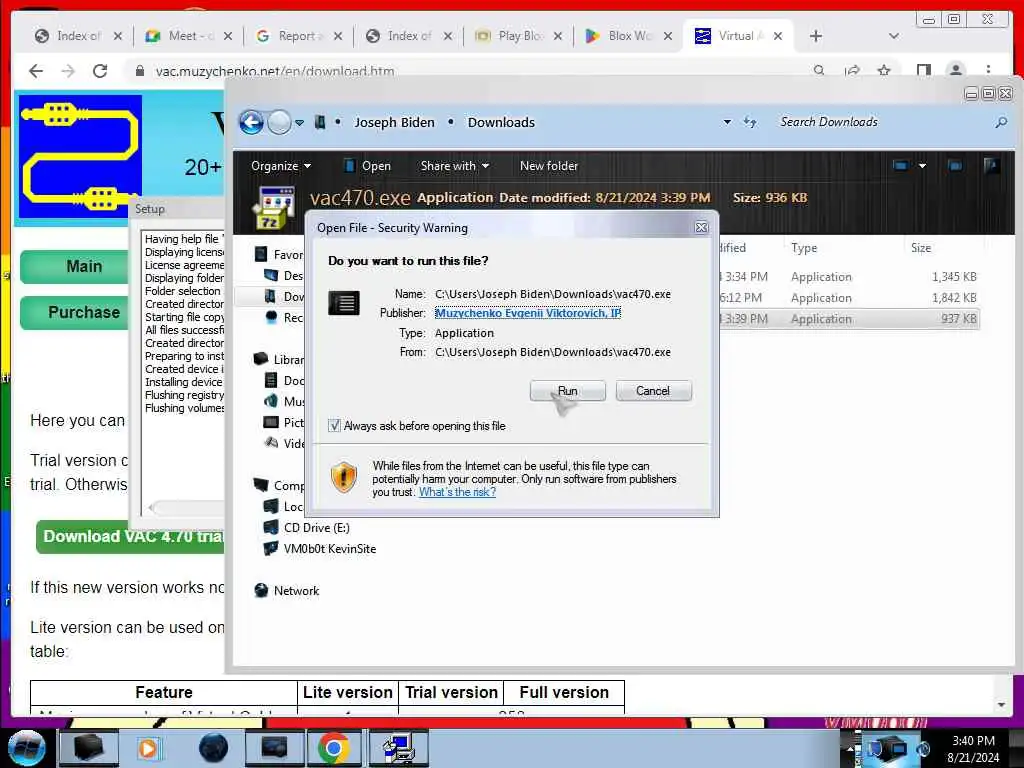Click the Purchase button on the webpage
Image resolution: width=1024 pixels, height=768 pixels.
(x=74, y=312)
